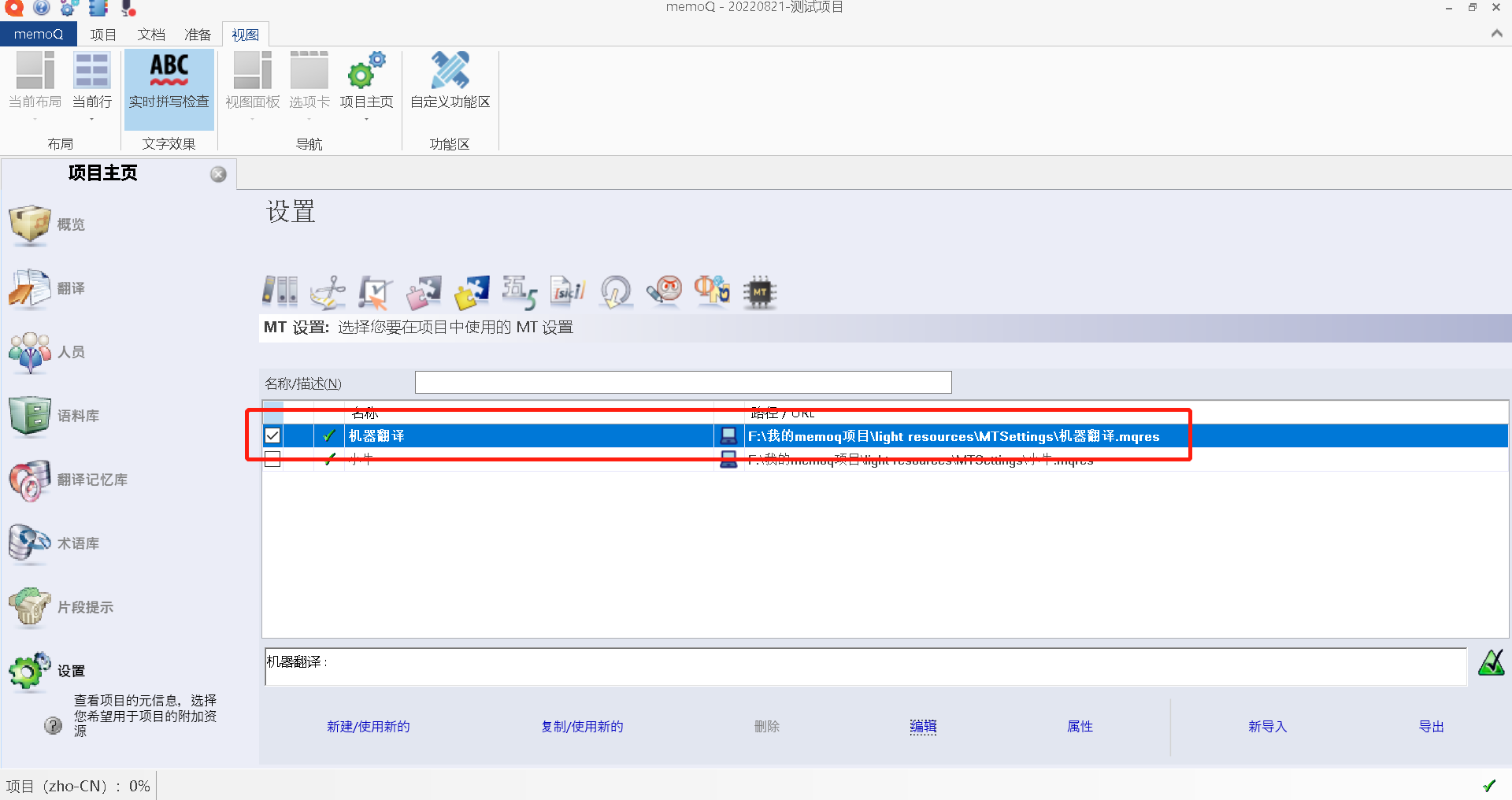Click the help question mark under 设置

point(53,725)
